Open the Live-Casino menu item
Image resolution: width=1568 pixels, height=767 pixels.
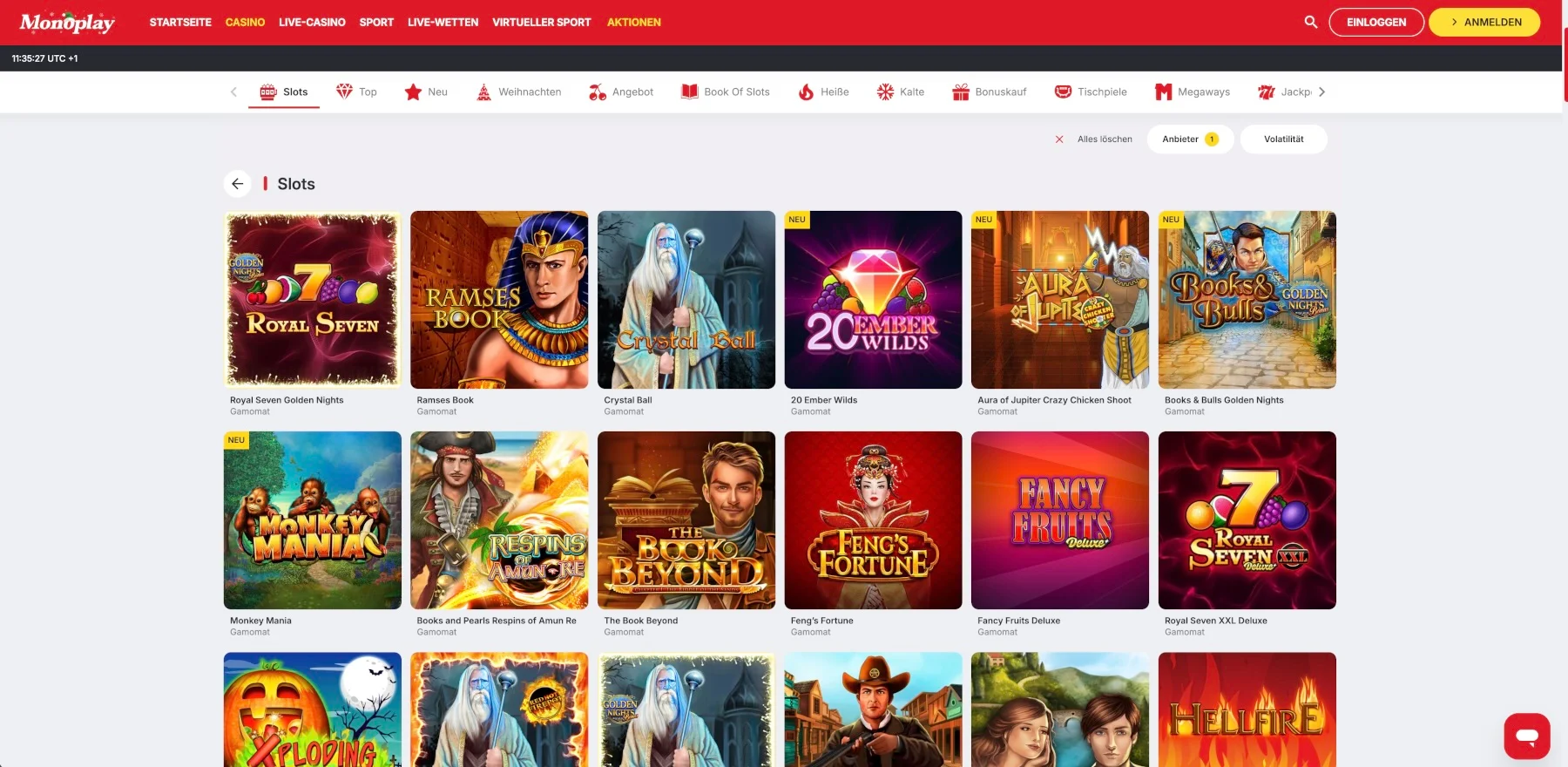(x=312, y=23)
